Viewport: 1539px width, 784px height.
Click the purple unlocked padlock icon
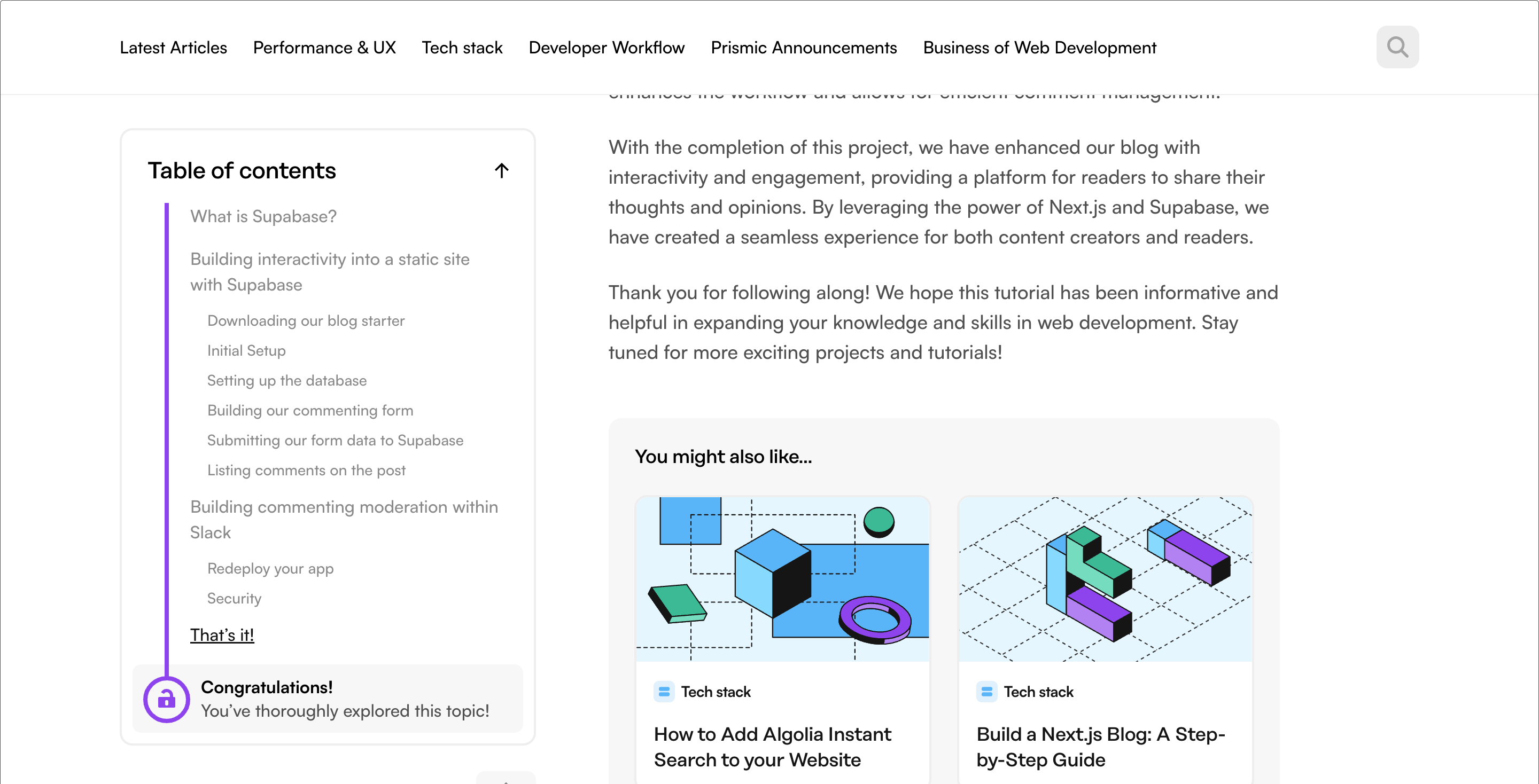166,699
